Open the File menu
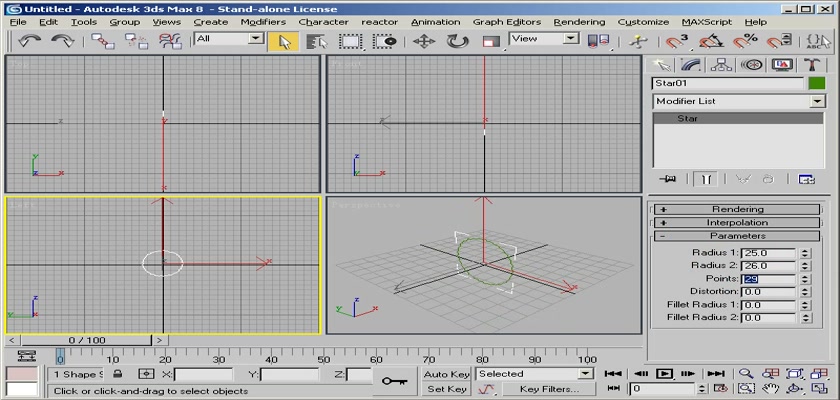Screen dimensions: 840x400 point(18,22)
